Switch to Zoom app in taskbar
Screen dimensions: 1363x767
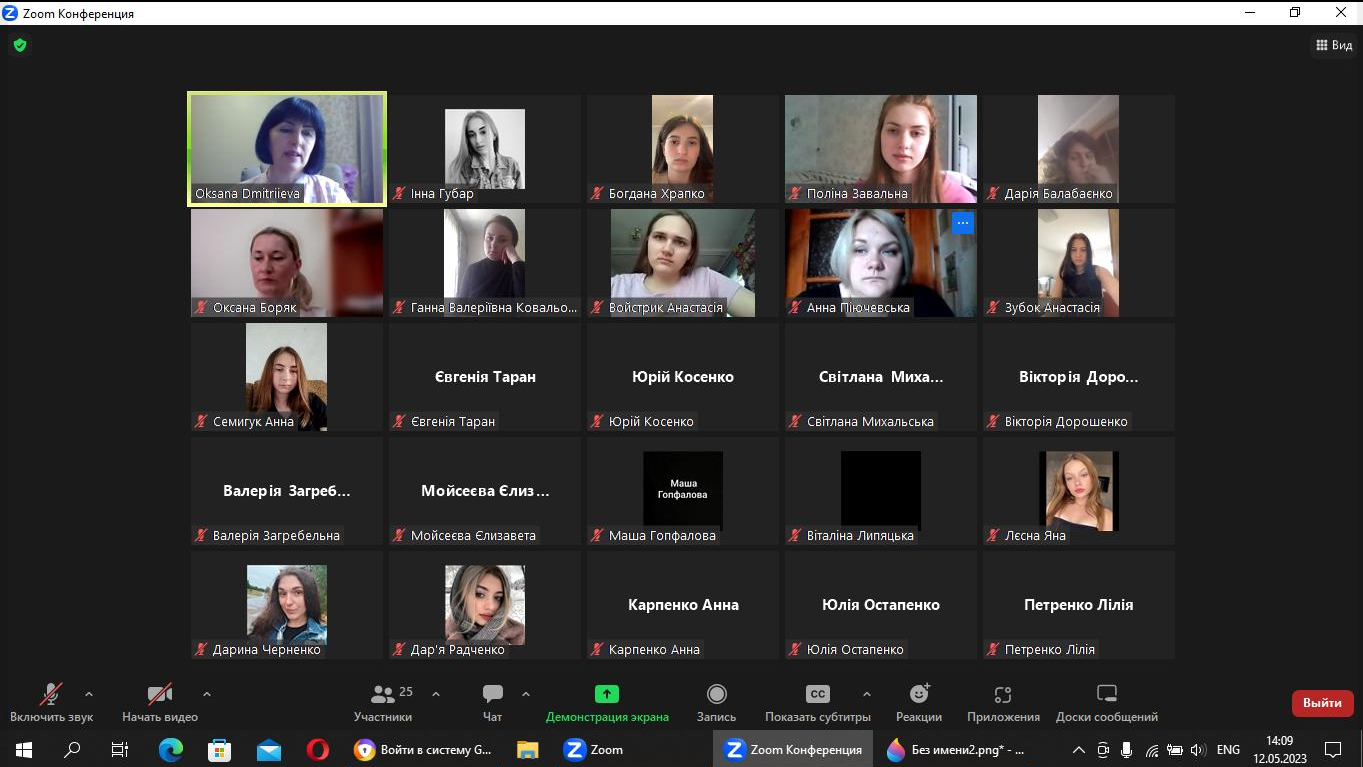pyautogui.click(x=594, y=749)
